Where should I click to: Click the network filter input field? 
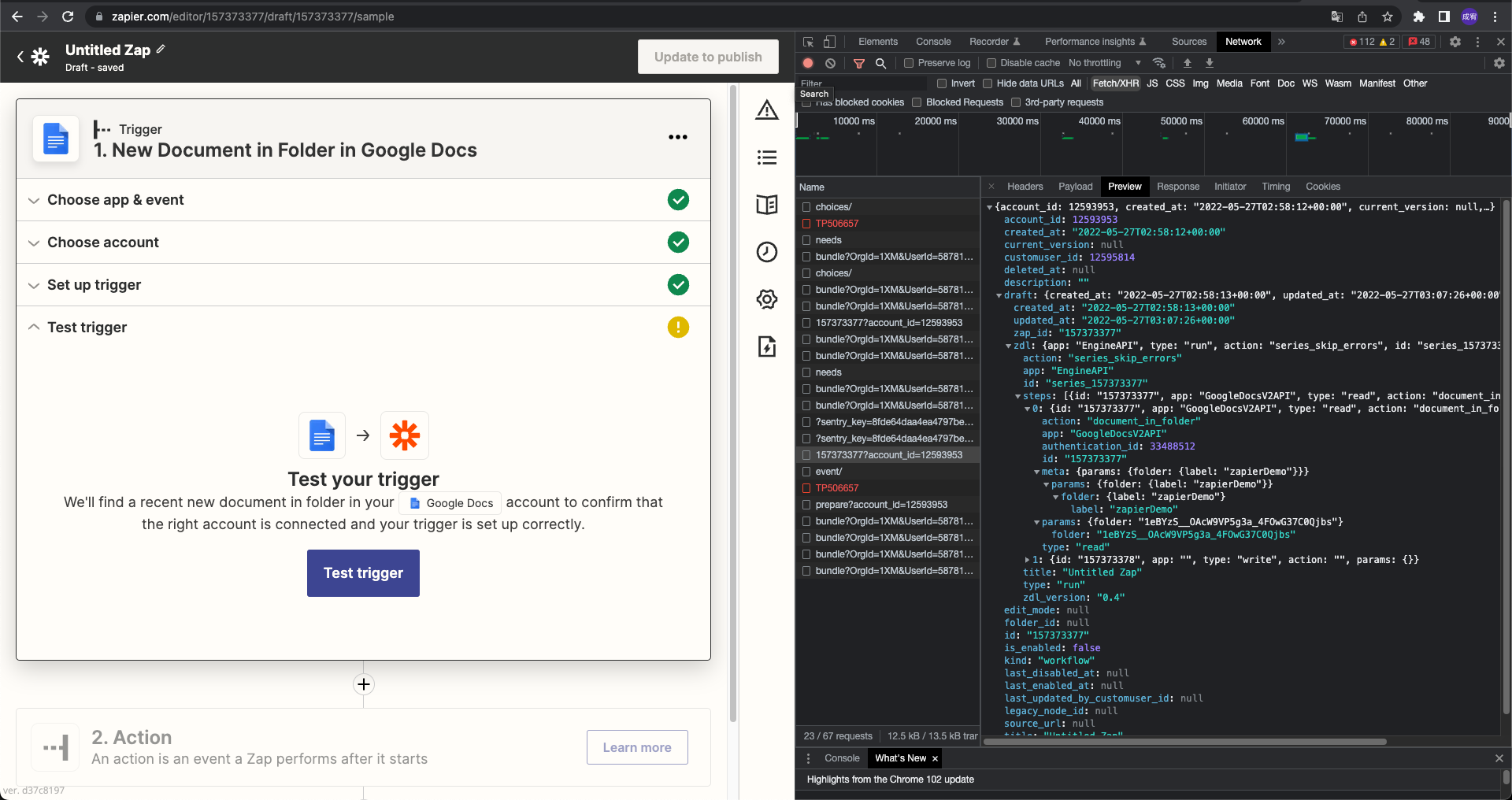click(862, 83)
